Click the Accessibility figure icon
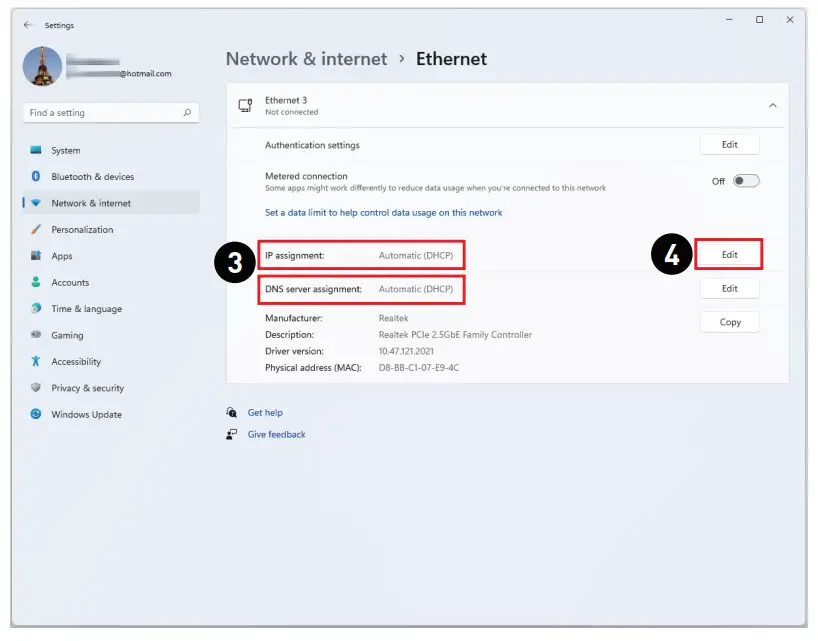 [x=36, y=362]
